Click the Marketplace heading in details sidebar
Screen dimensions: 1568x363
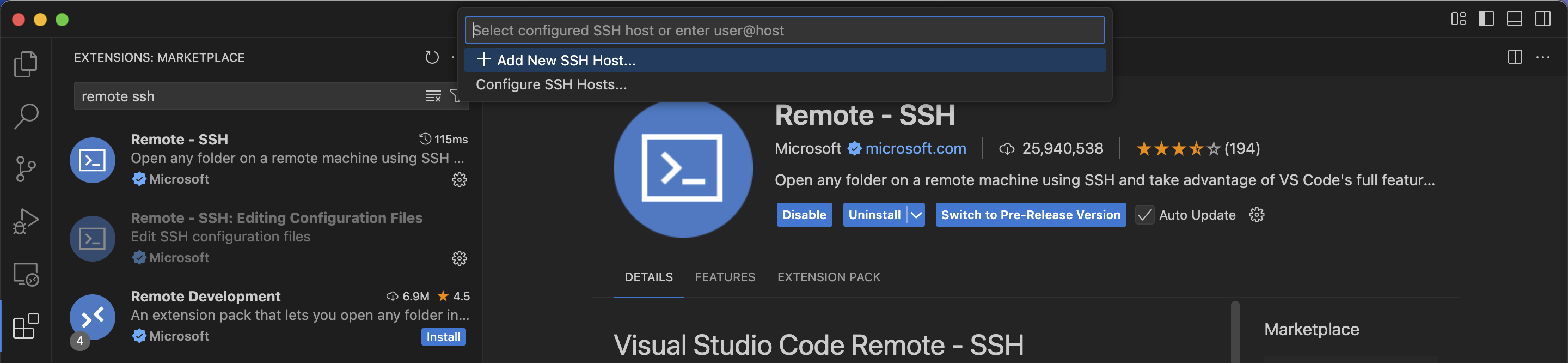[x=1311, y=330]
